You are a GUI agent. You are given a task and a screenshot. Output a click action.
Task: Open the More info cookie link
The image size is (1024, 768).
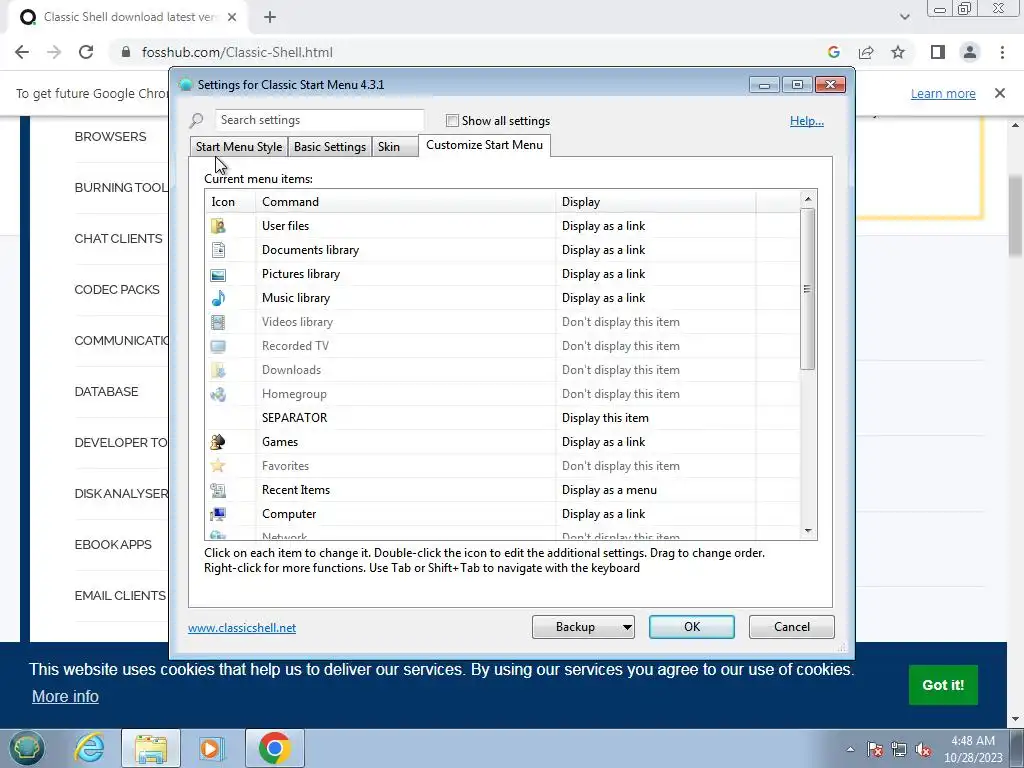click(x=65, y=696)
